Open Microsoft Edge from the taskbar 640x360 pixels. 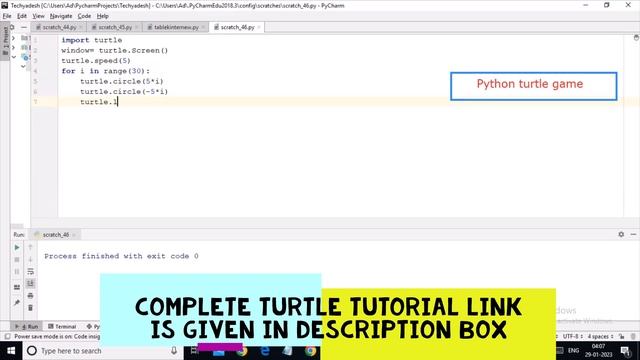[x=264, y=351]
